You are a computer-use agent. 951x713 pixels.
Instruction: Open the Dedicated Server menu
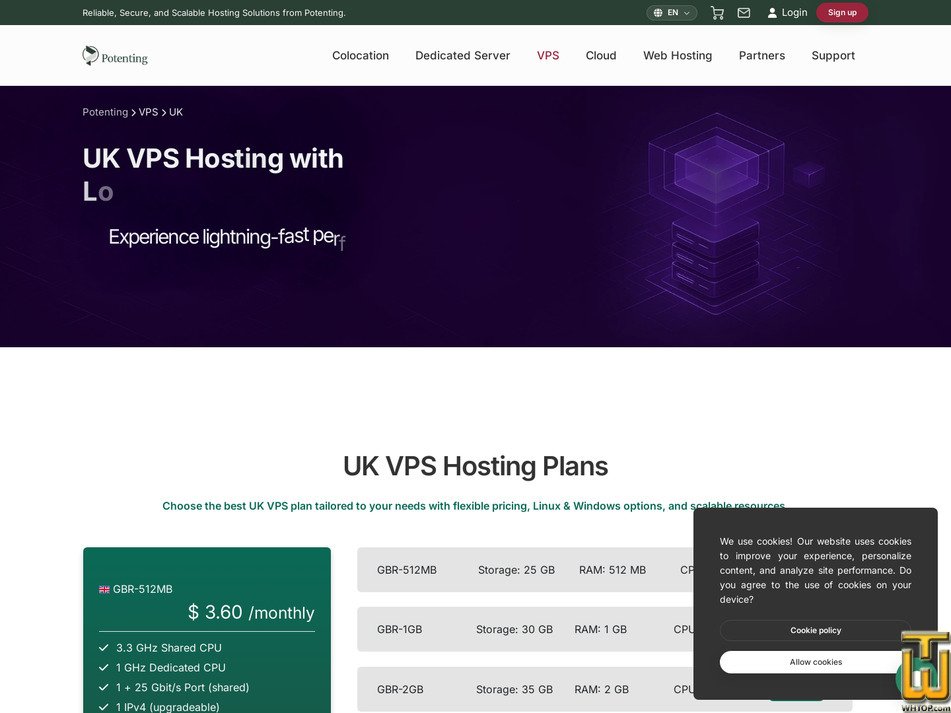pyautogui.click(x=463, y=56)
